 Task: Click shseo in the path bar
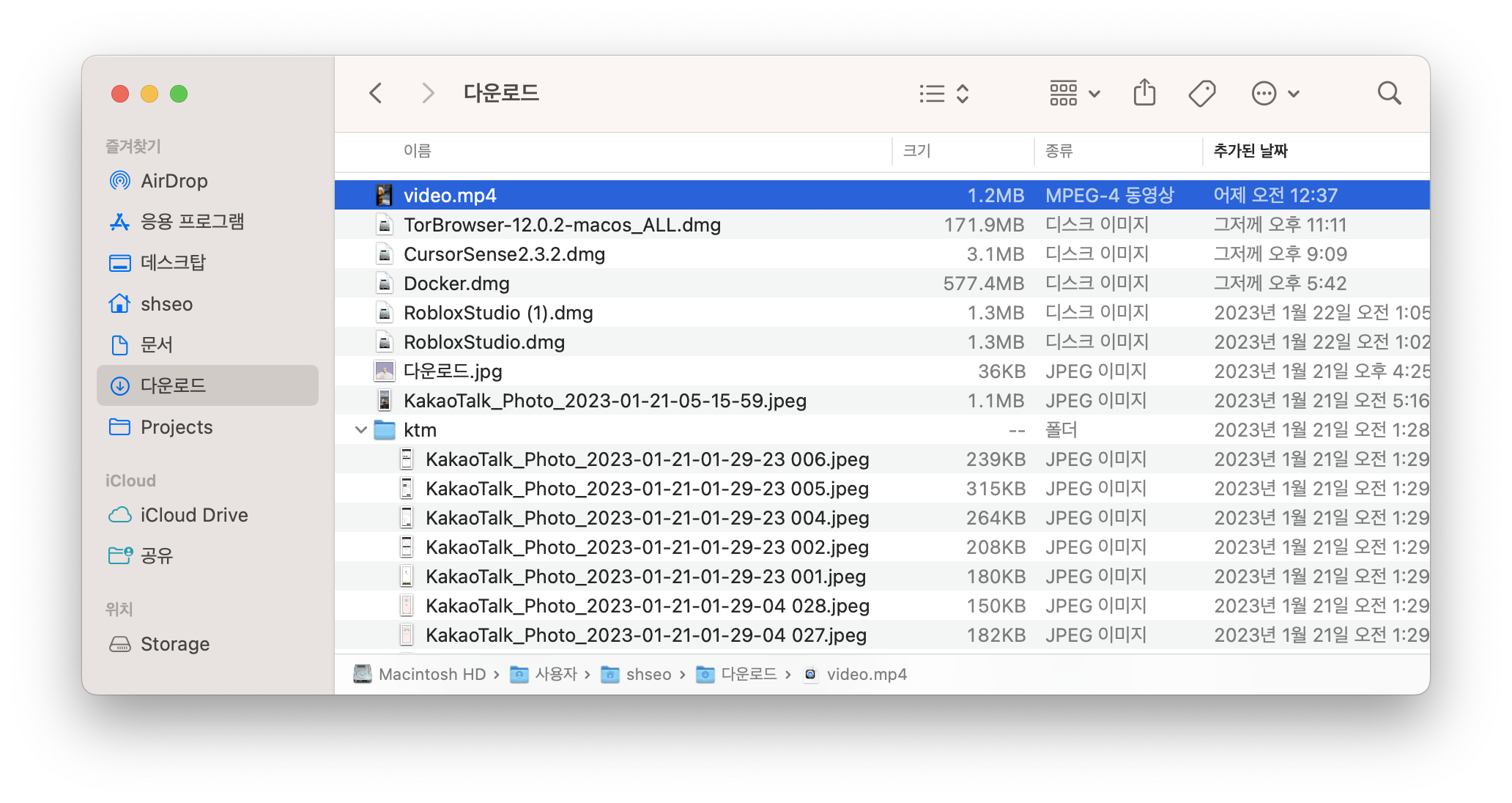(648, 674)
